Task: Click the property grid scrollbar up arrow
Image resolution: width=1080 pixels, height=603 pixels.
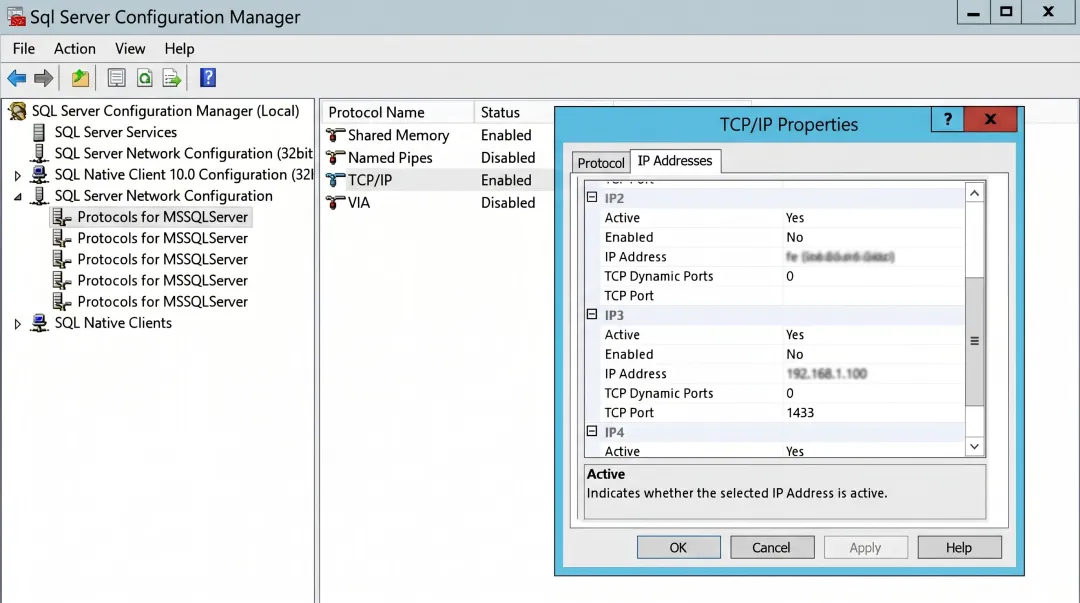Action: click(x=975, y=194)
